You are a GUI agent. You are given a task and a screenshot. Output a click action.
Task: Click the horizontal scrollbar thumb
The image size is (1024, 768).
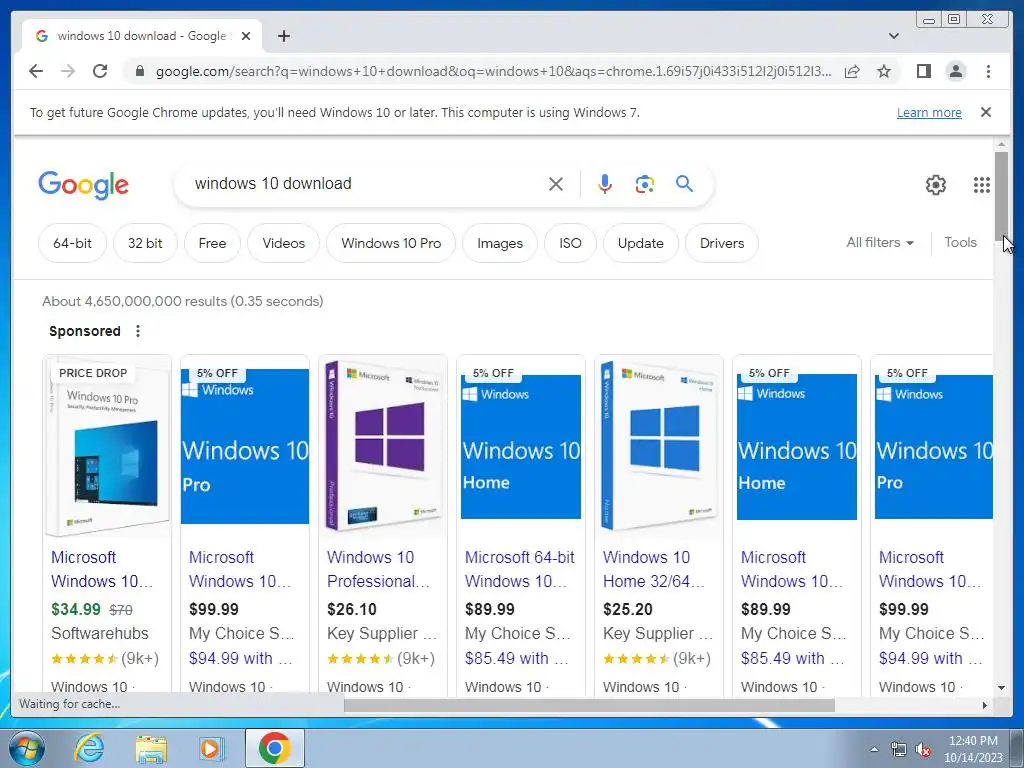coord(589,705)
